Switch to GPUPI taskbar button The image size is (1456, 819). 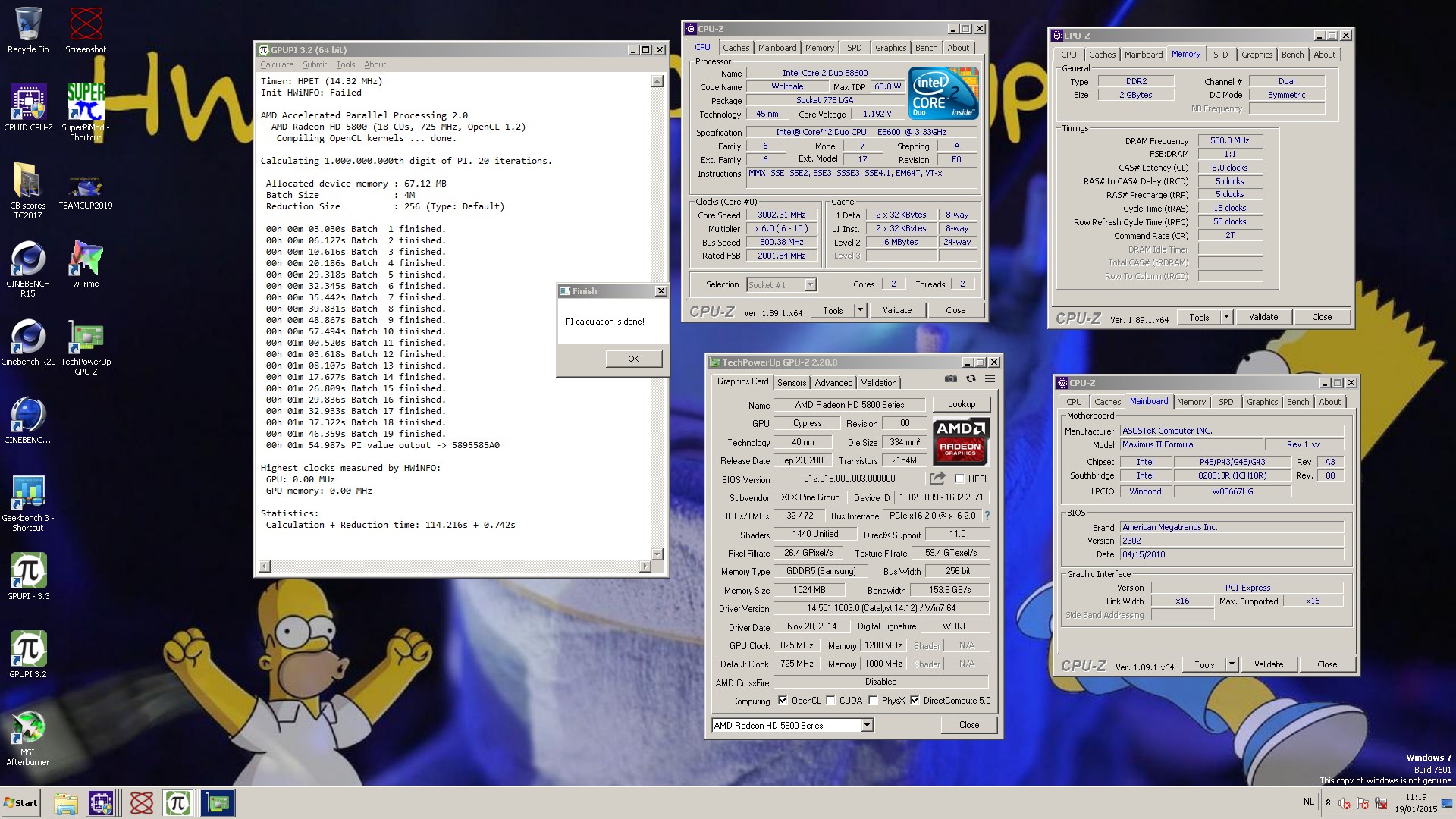pos(178,803)
